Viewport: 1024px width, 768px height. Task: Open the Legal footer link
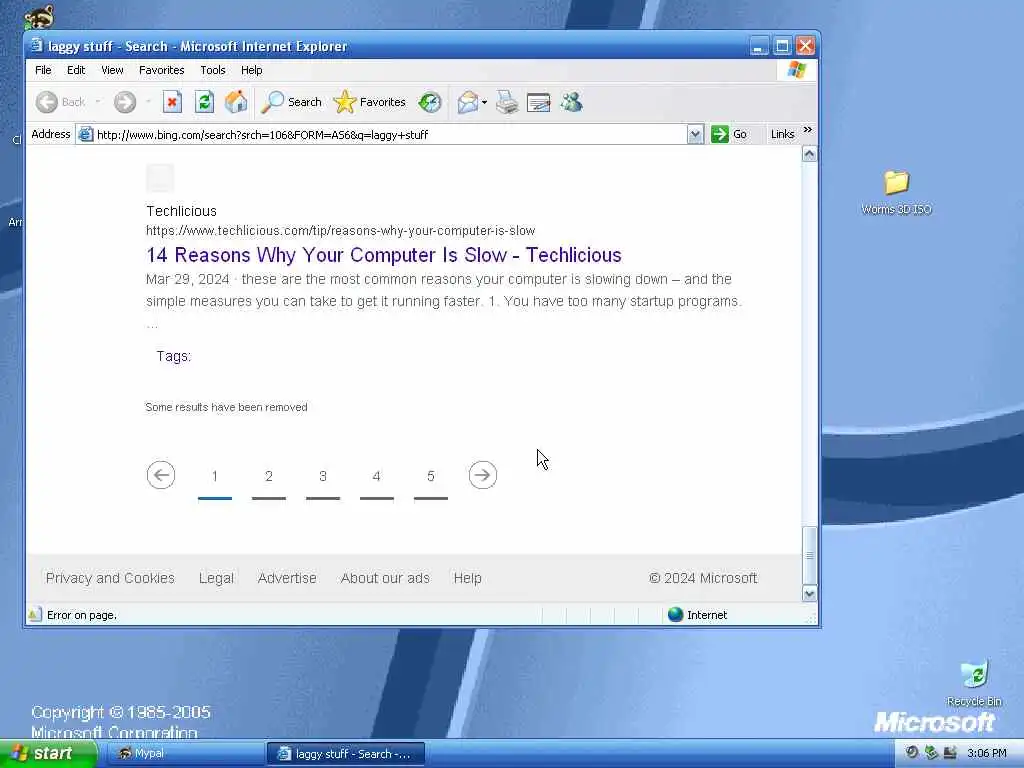point(216,578)
